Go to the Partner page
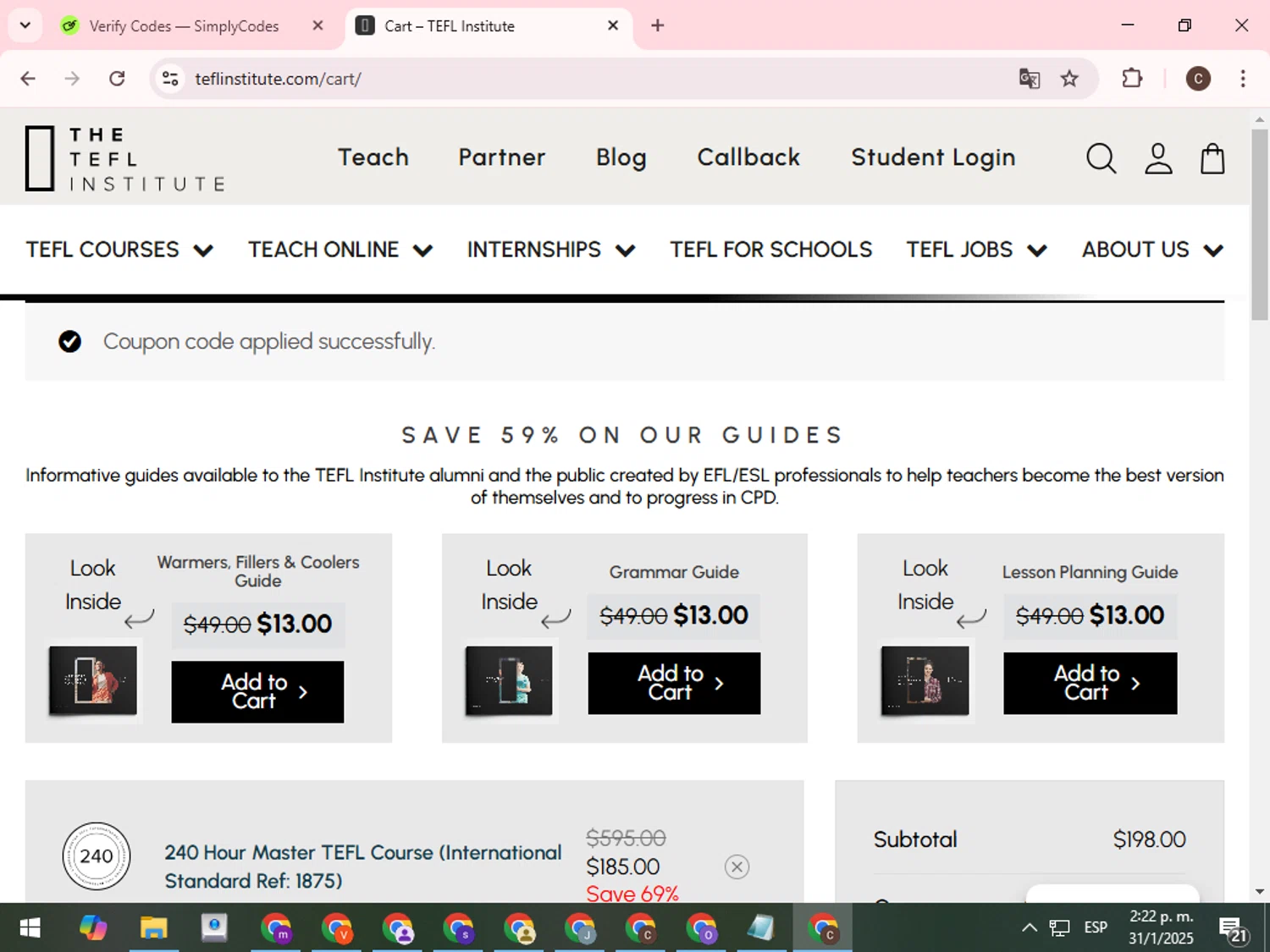Viewport: 1270px width, 952px height. click(502, 157)
